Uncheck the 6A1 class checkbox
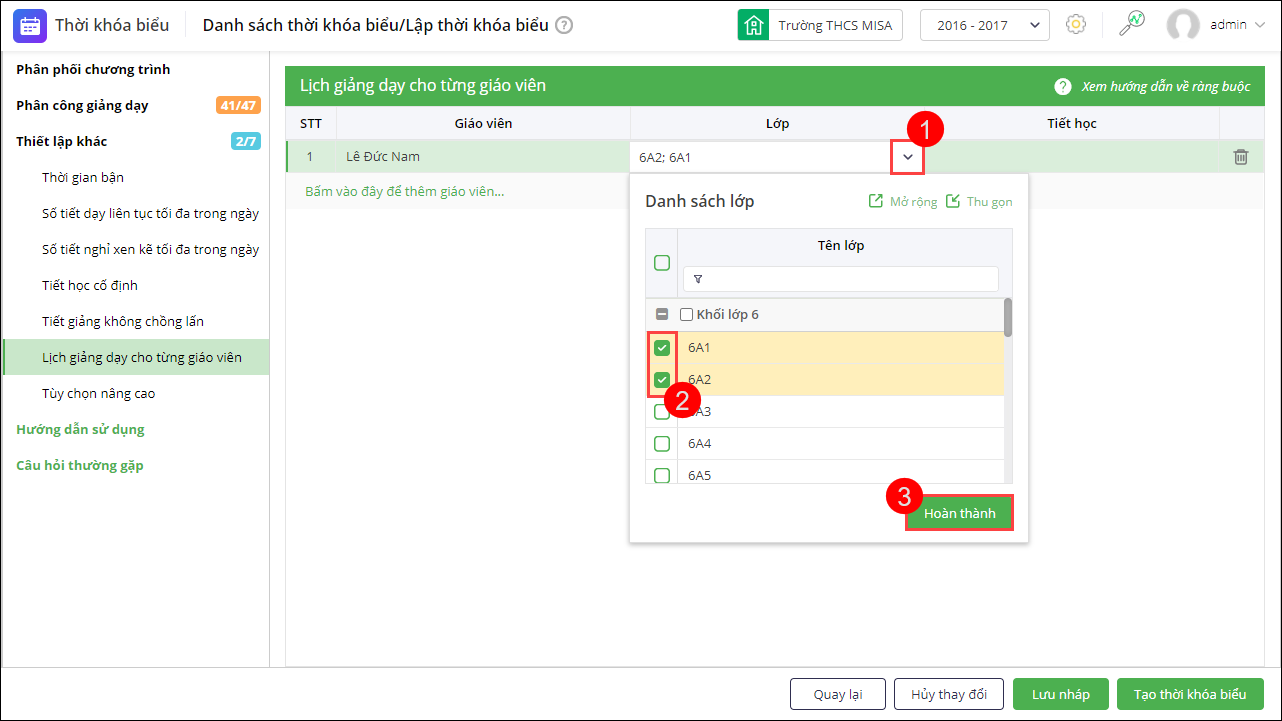1282x721 pixels. coord(662,348)
